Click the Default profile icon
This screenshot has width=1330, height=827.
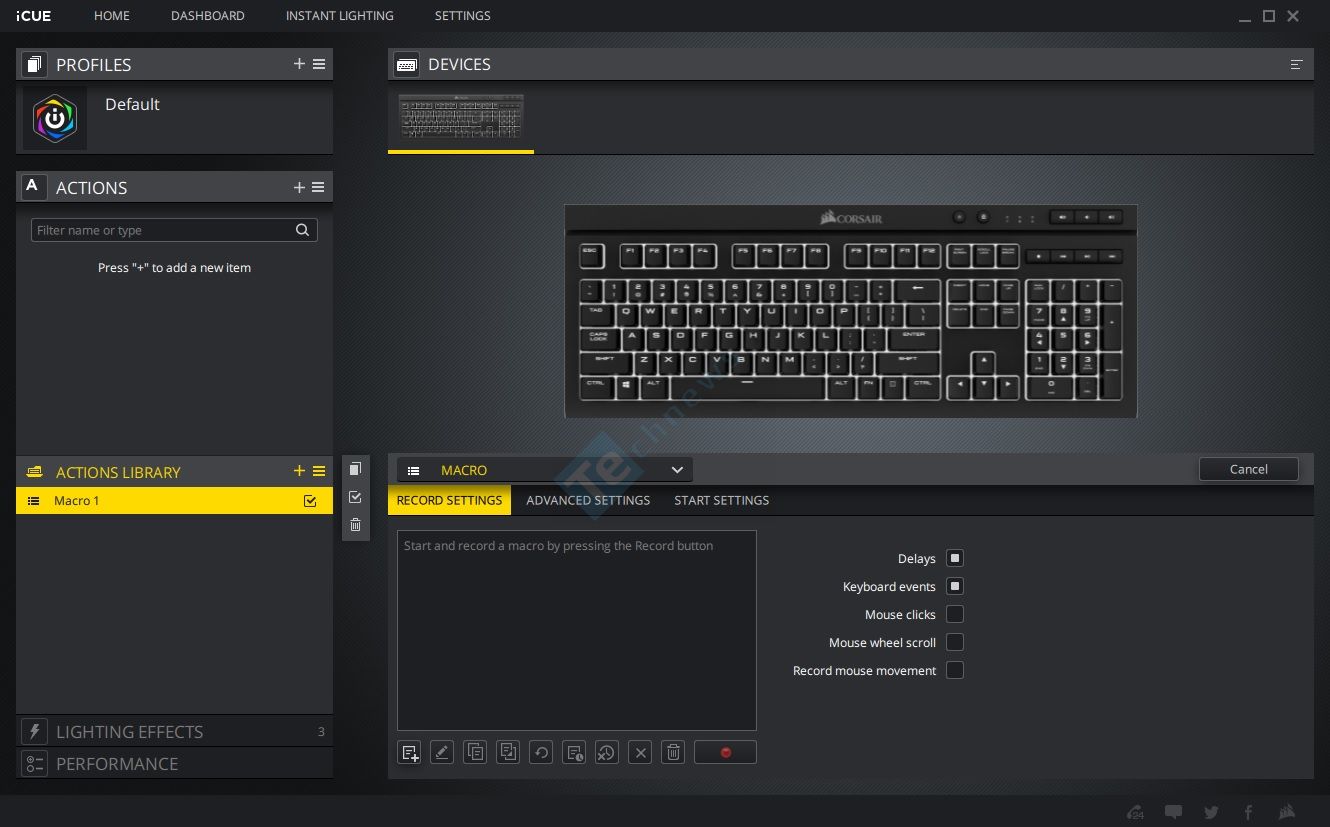point(55,119)
